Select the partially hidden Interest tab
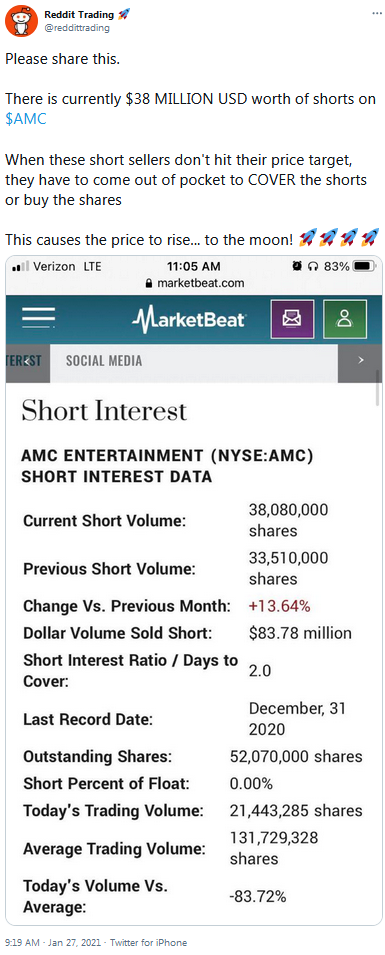Viewport: 385px width, 955px height. pyautogui.click(x=24, y=361)
